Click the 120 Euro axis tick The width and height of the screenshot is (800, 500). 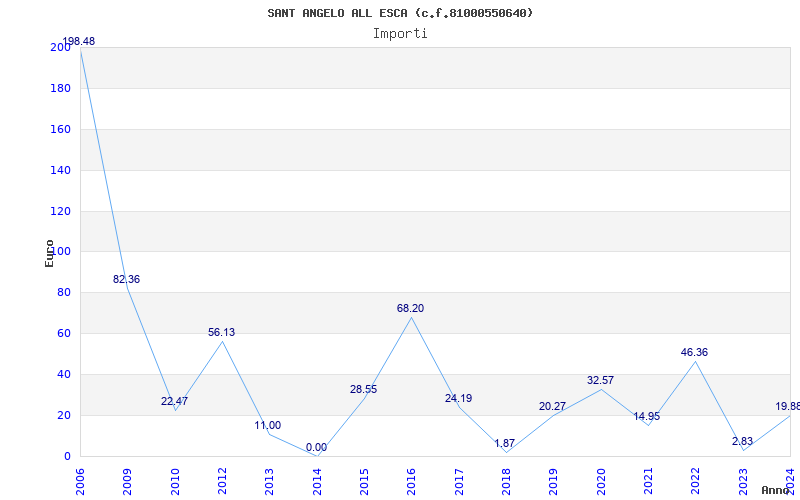click(x=60, y=211)
